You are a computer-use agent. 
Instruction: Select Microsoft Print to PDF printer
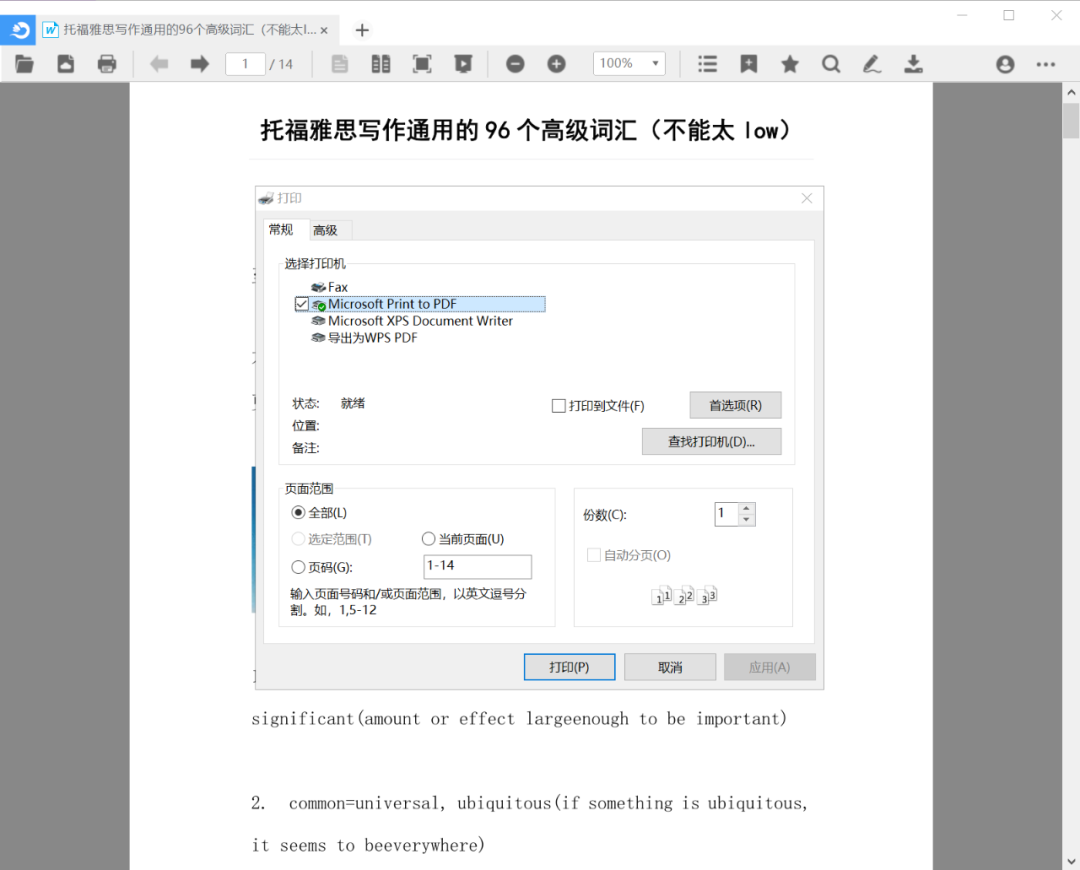pos(428,304)
